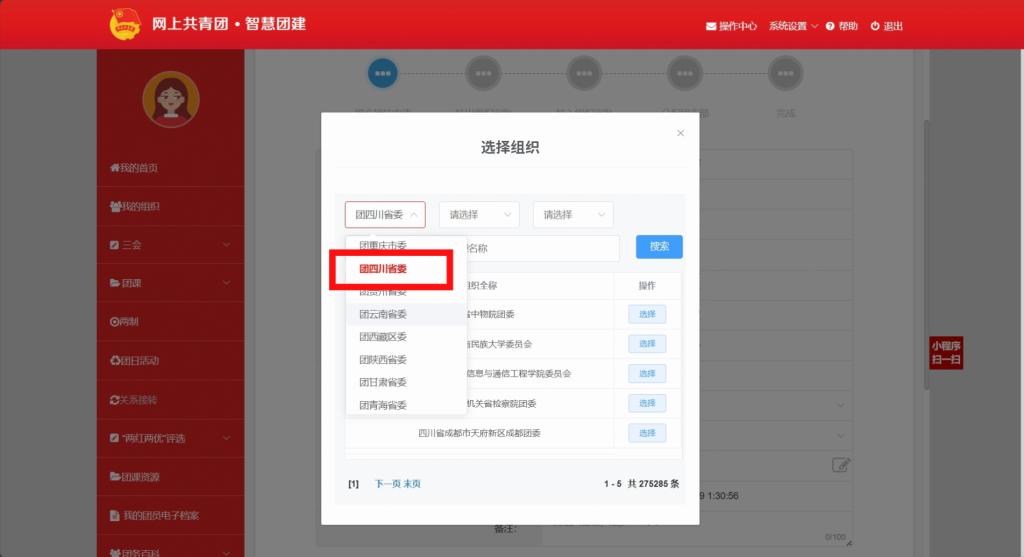Collapse the 团四川省委 province dropdown
The width and height of the screenshot is (1024, 557).
tap(385, 215)
